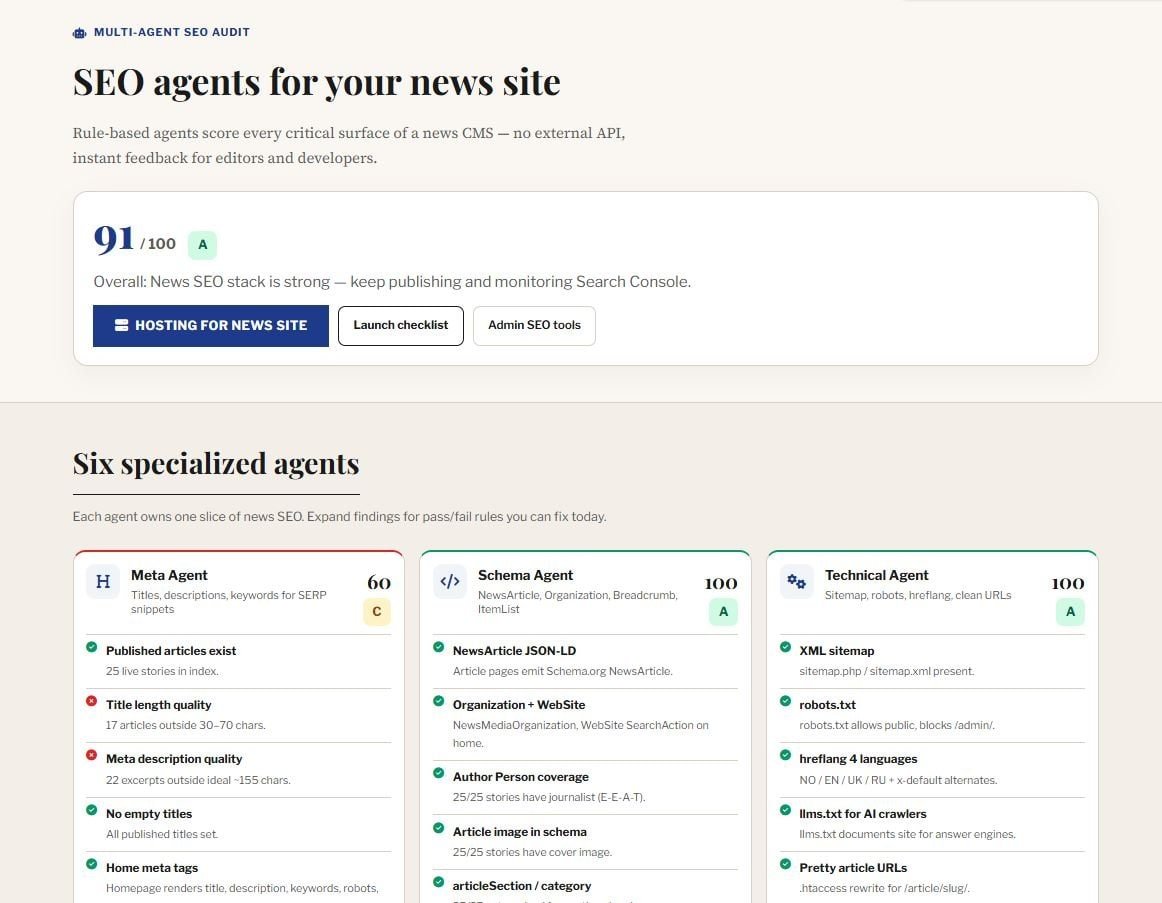Screen dimensions: 1162x903
Task: Click the Title length quality finding
Action: click(x=159, y=704)
